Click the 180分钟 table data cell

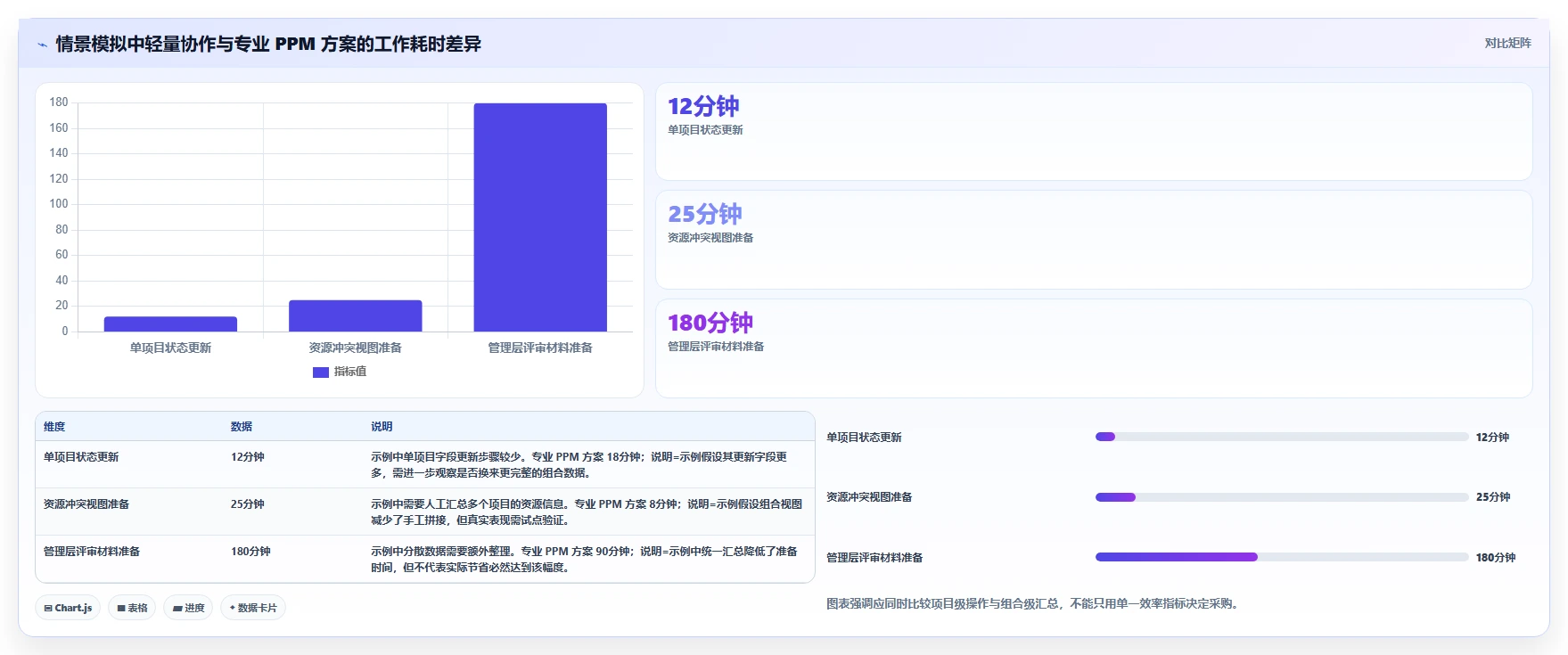[250, 552]
